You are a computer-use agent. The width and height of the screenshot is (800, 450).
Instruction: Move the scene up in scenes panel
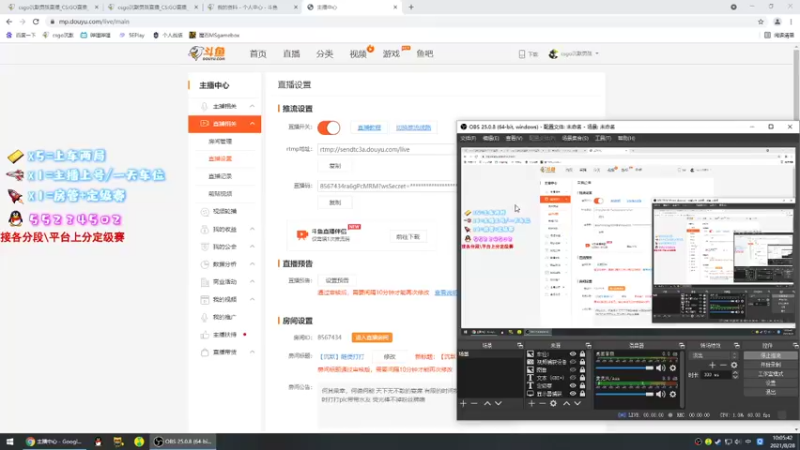[x=487, y=404]
